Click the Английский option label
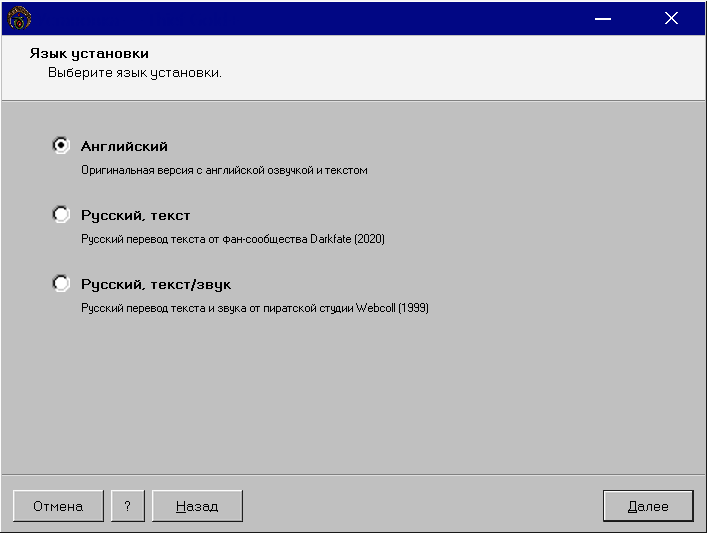 click(x=124, y=146)
